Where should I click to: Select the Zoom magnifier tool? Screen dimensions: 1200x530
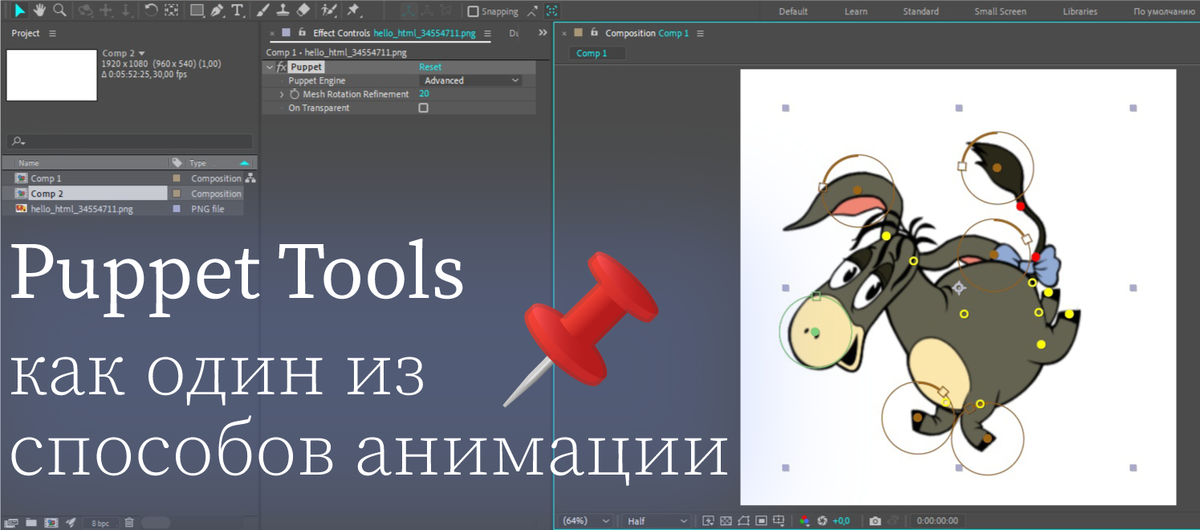60,11
